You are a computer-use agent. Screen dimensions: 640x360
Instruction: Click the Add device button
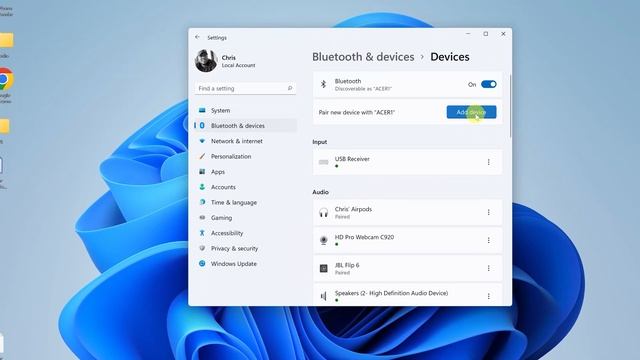[471, 112]
